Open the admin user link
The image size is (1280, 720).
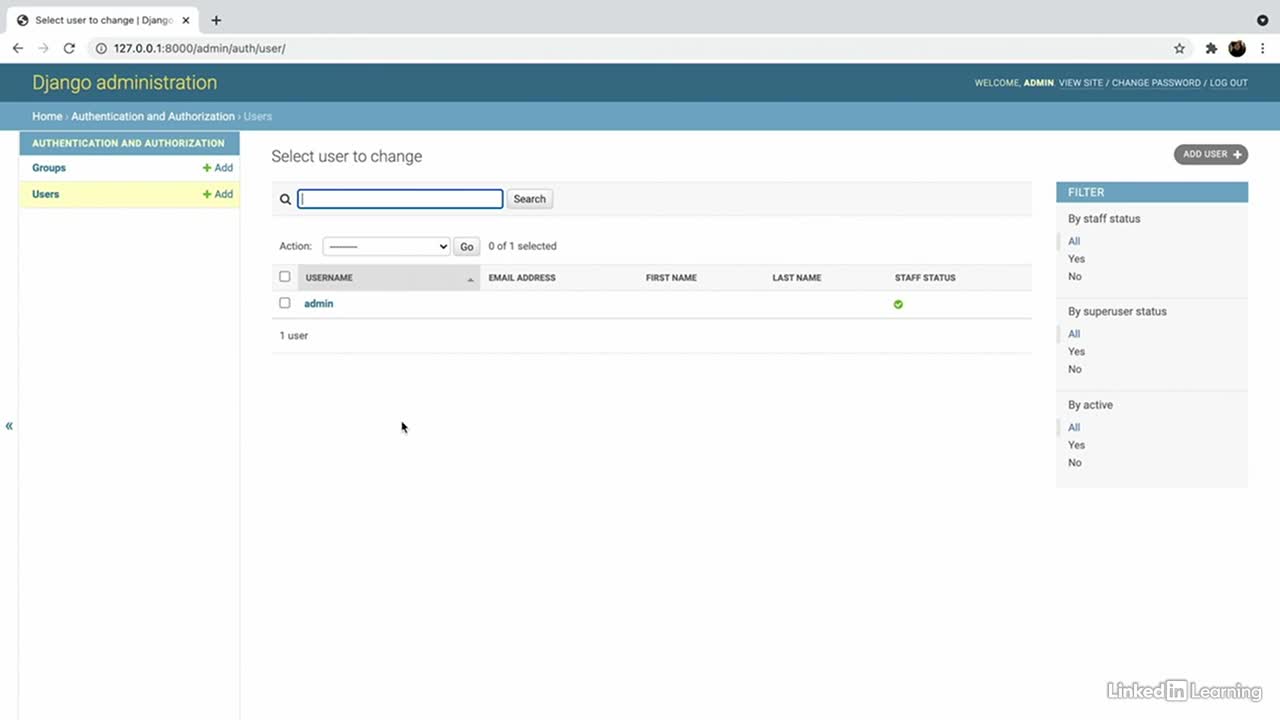pos(319,303)
